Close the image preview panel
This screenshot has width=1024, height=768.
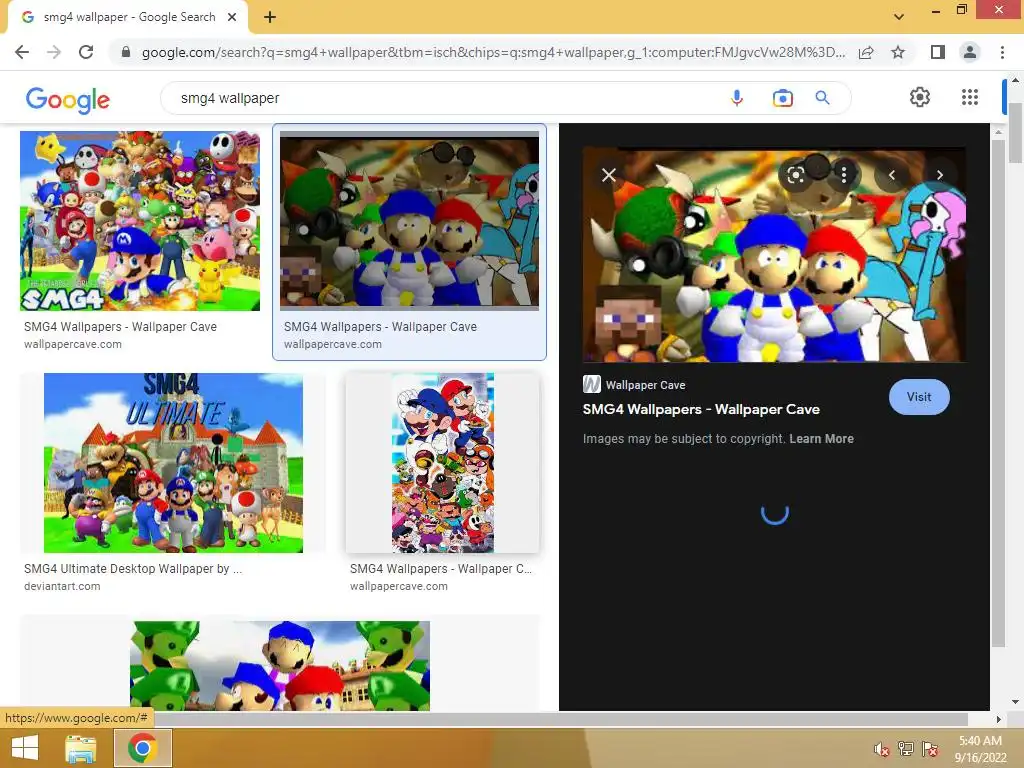(x=609, y=175)
